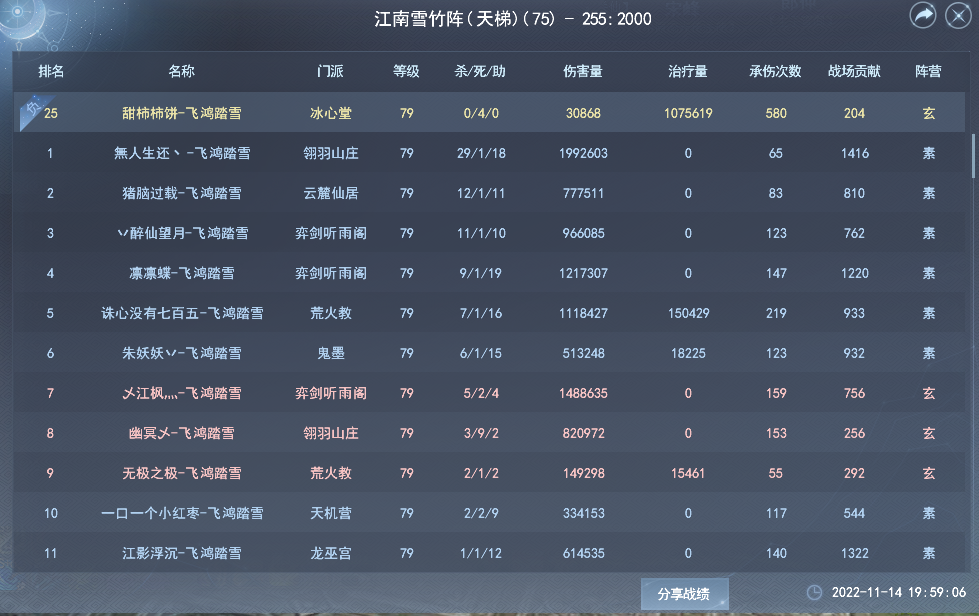
Task: Click the healing value 150429
Action: [688, 313]
